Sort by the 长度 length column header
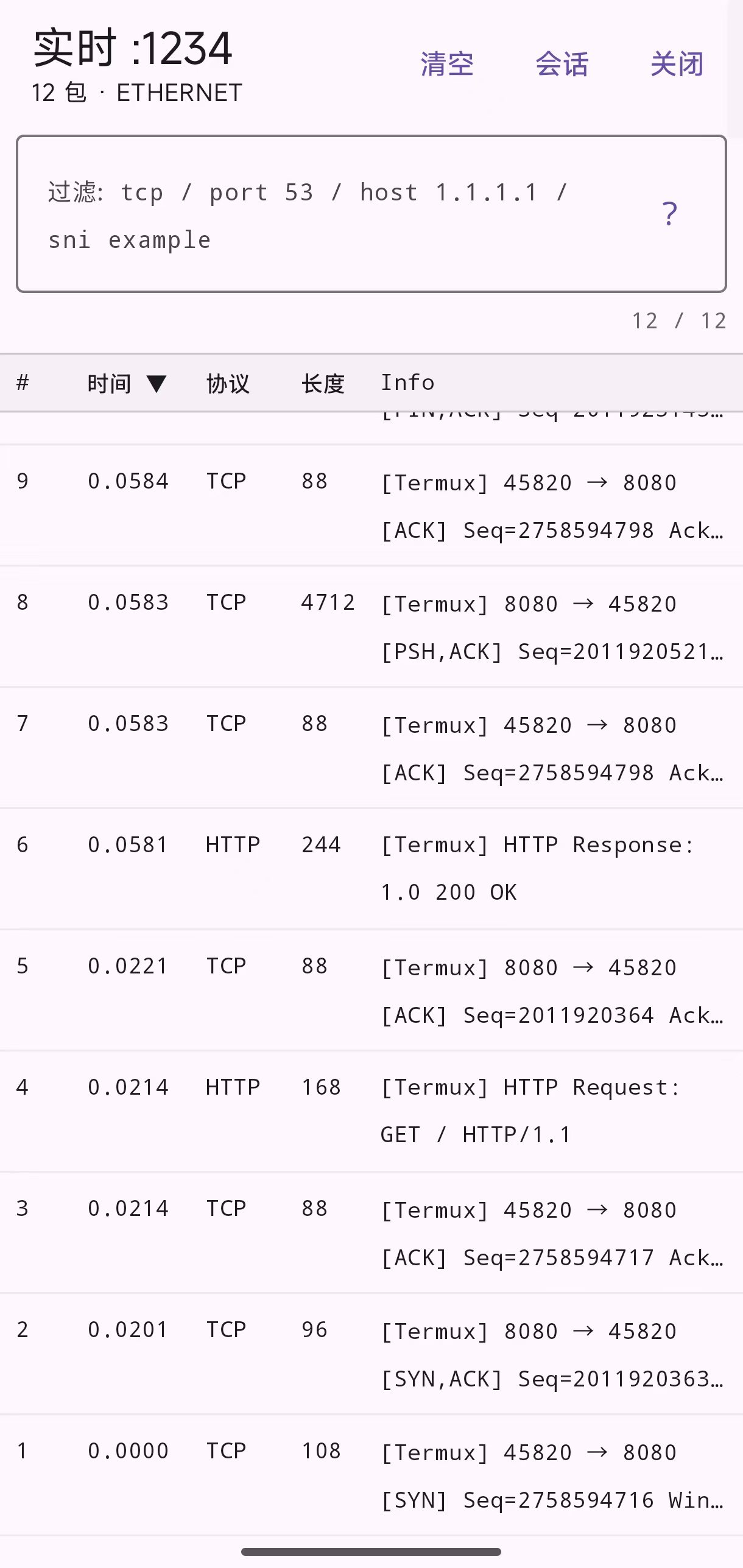This screenshot has width=743, height=1568. pos(323,384)
